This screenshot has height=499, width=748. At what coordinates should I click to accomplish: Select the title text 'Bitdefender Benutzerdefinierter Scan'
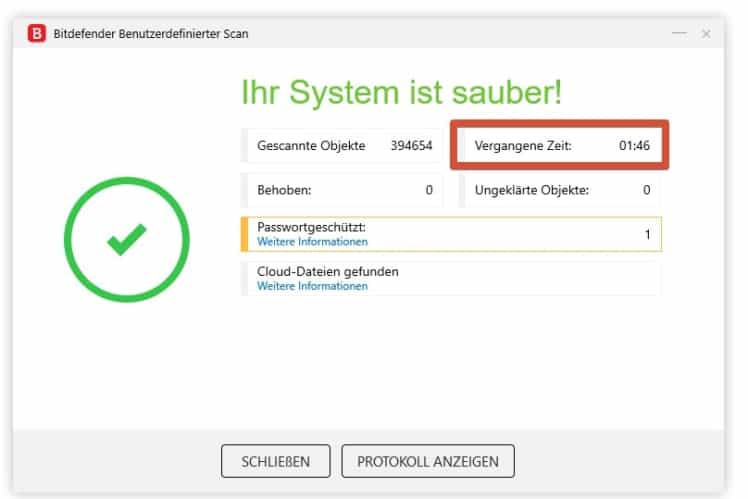point(151,34)
